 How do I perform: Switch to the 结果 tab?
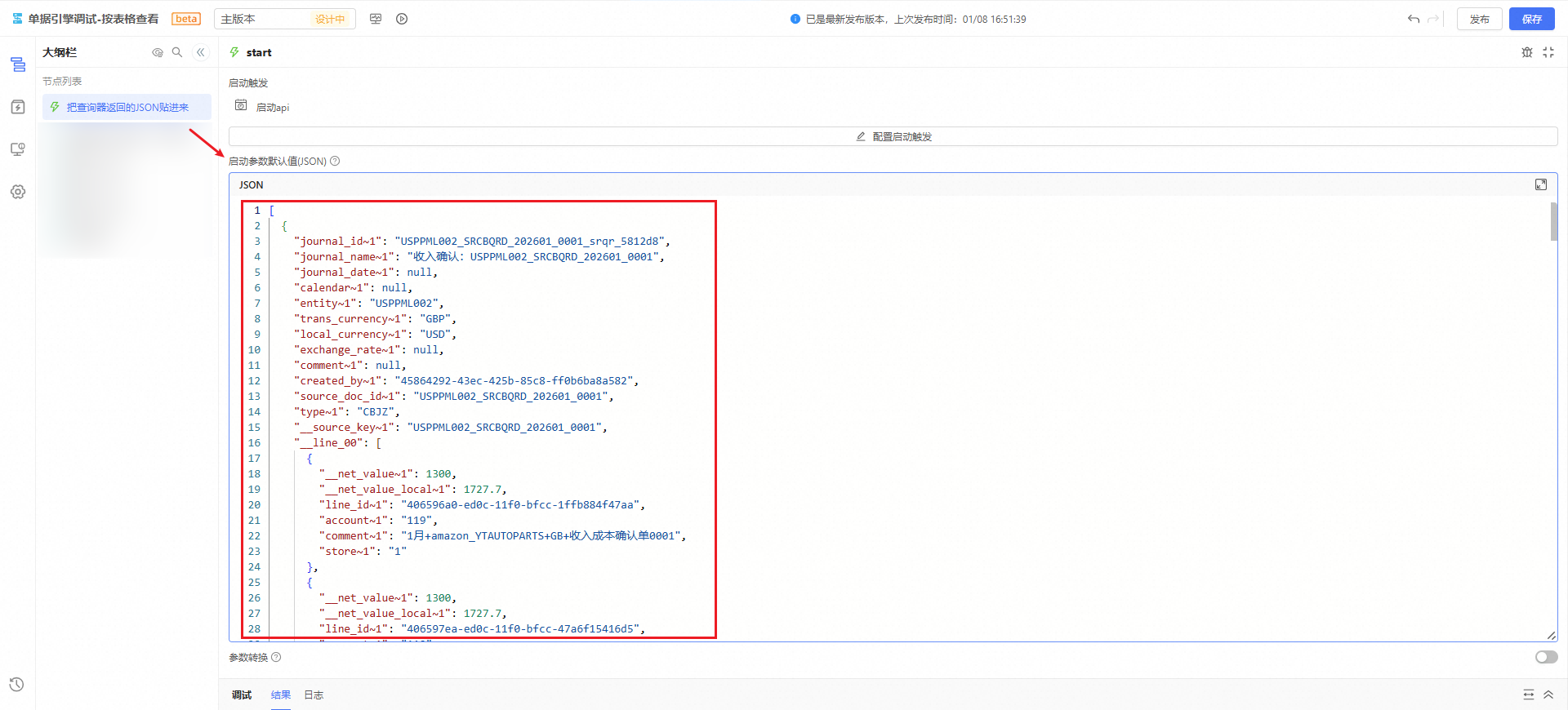pos(280,695)
